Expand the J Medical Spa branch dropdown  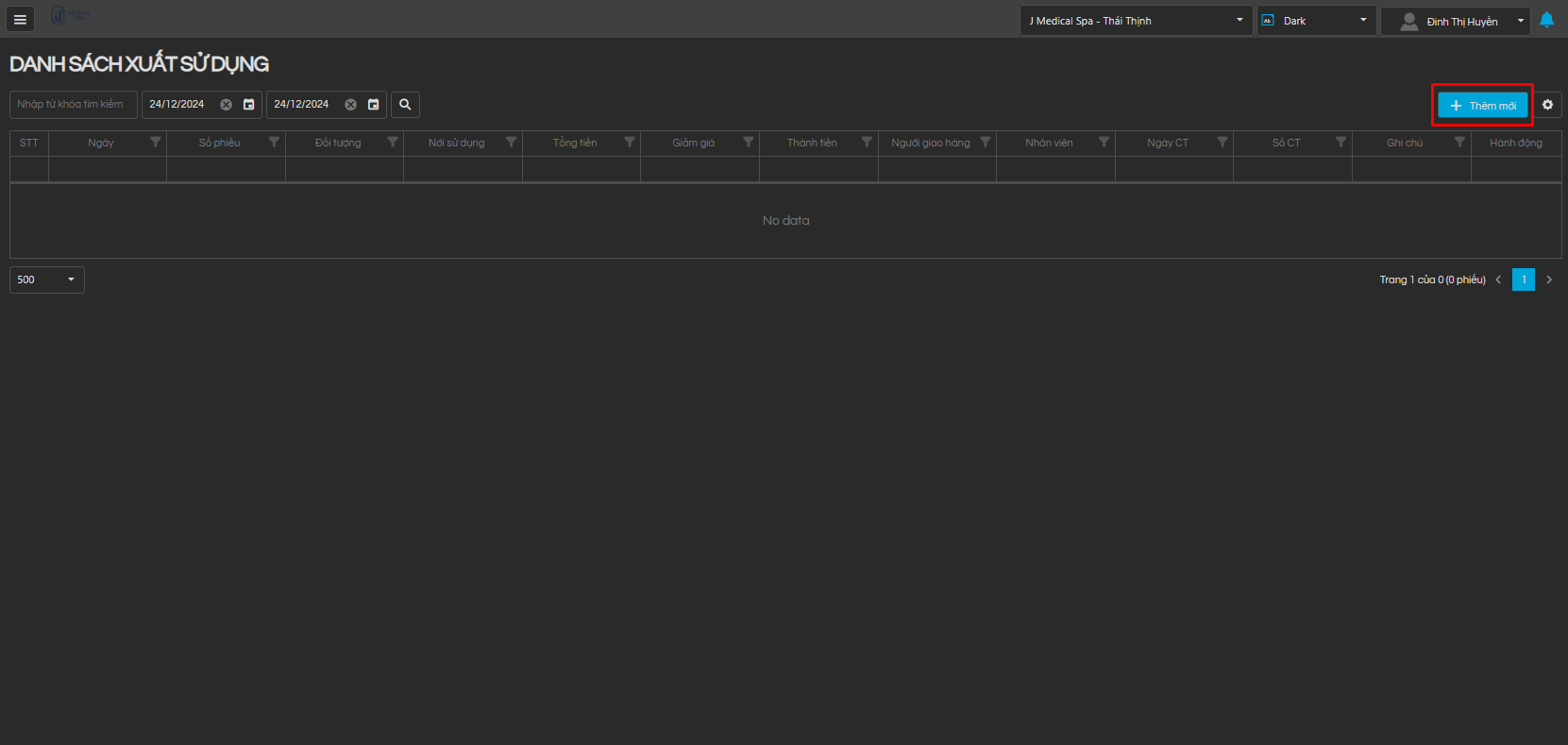click(x=1136, y=21)
